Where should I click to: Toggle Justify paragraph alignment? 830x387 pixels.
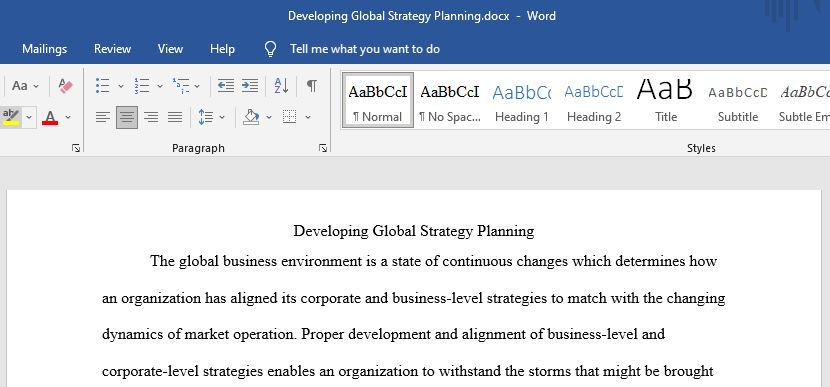pyautogui.click(x=175, y=117)
